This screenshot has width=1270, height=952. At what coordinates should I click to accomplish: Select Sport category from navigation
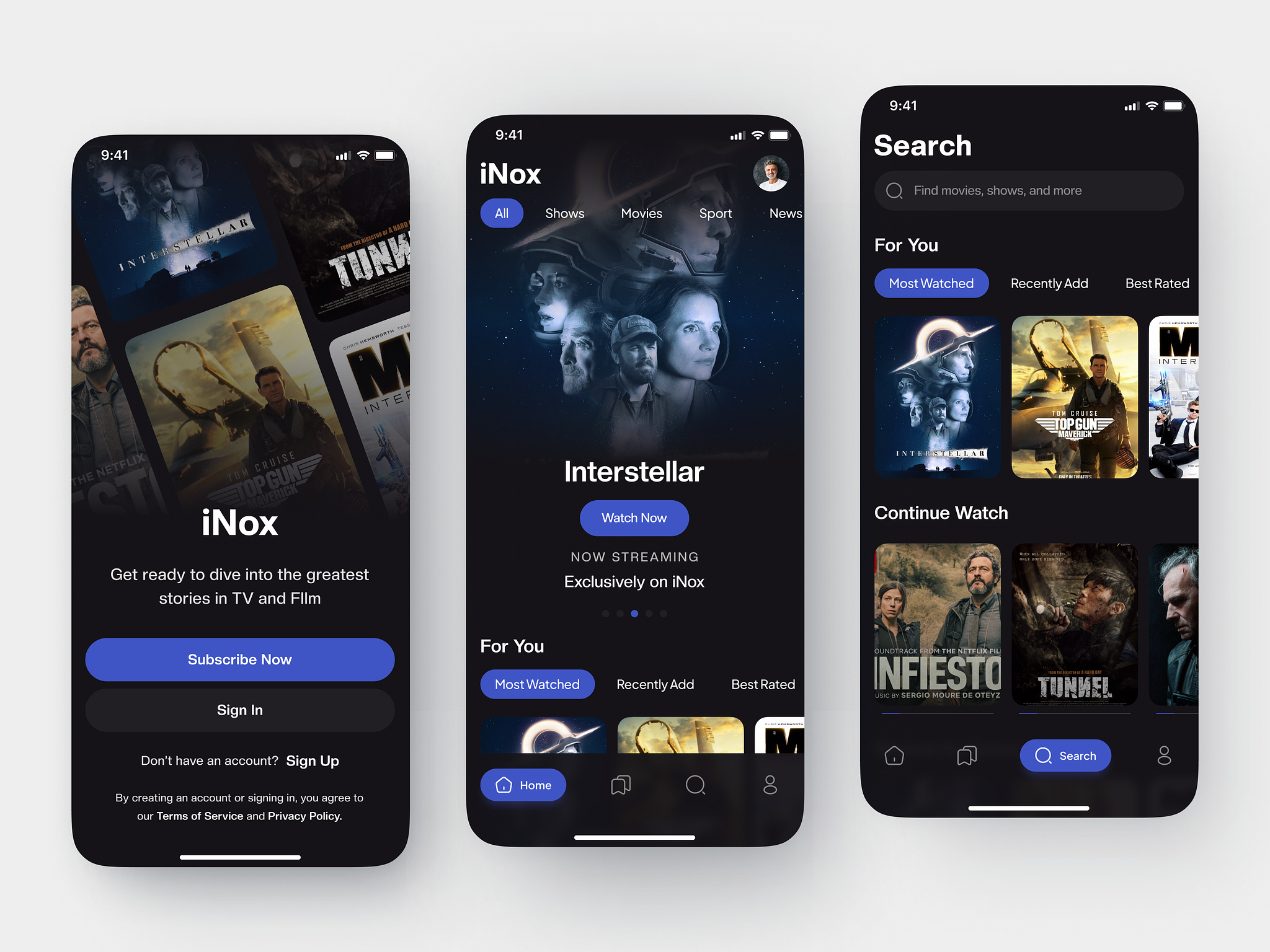tap(715, 213)
